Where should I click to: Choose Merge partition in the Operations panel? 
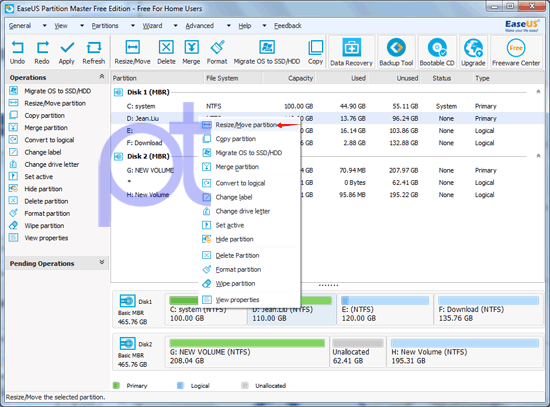point(46,128)
